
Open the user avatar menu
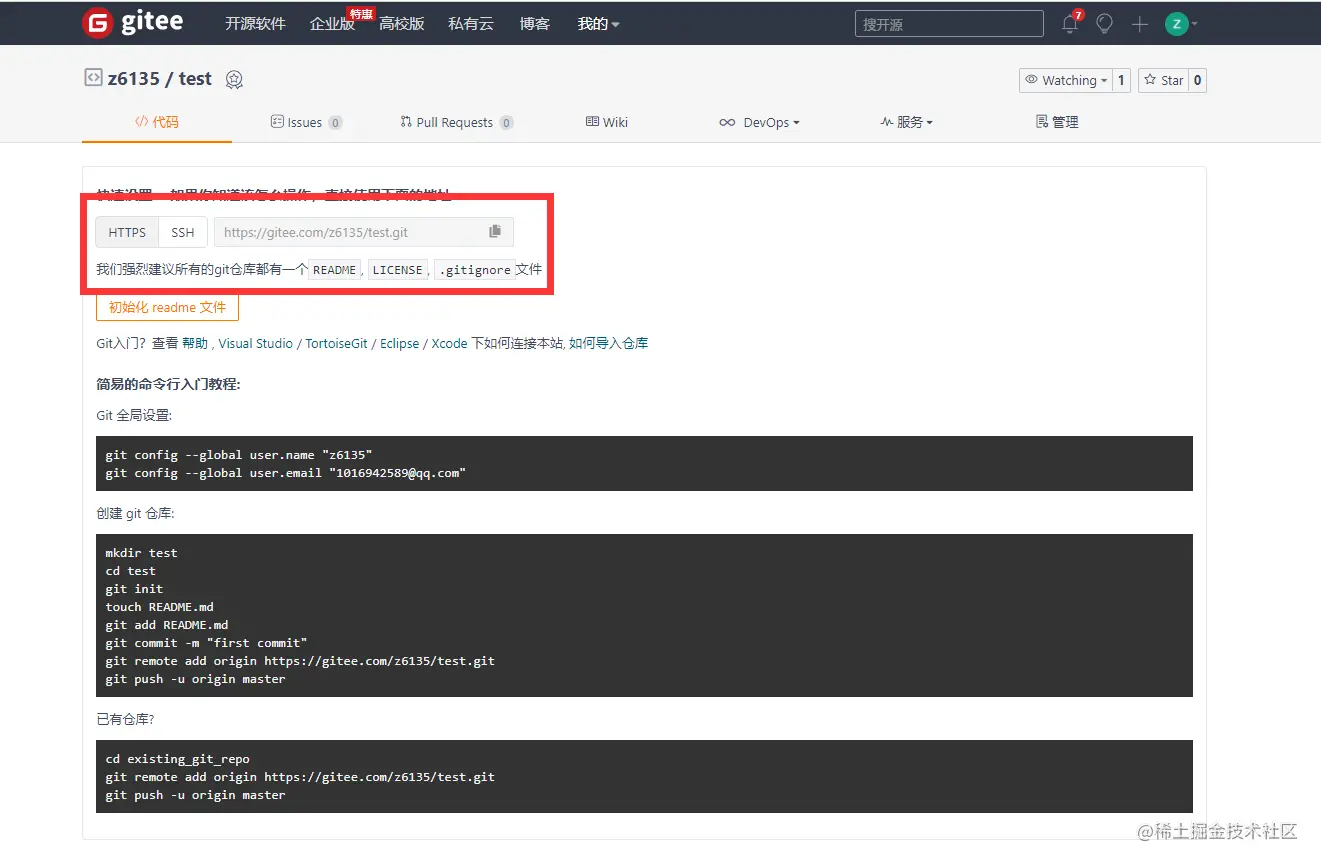1177,24
